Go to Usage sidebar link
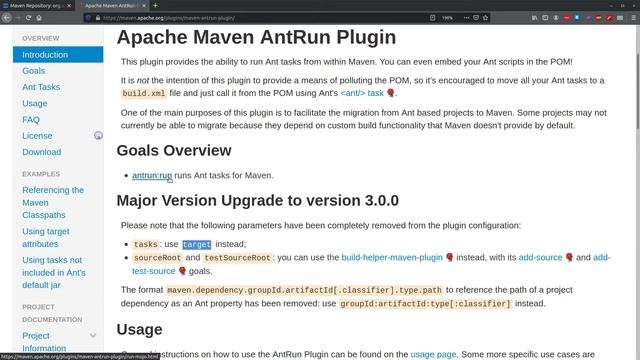Screen dimensions: 640x360 click(x=35, y=103)
